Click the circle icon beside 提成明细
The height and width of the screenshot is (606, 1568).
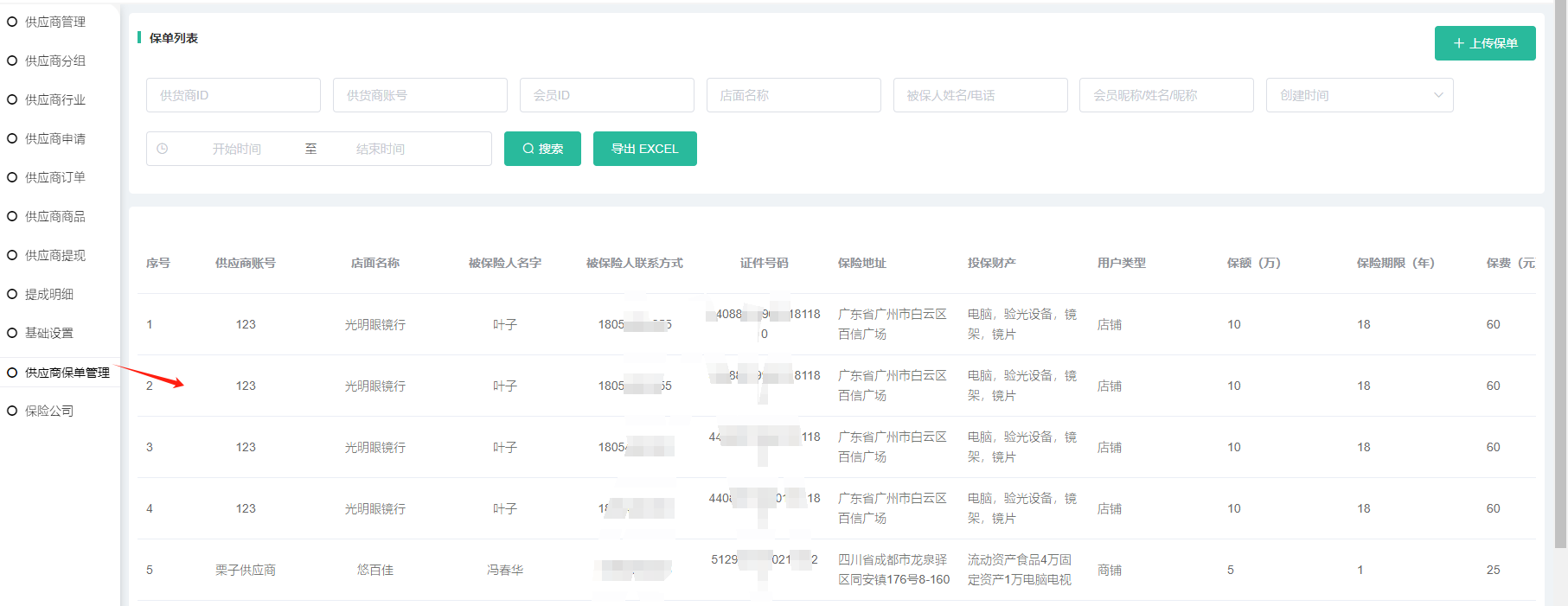(x=12, y=294)
